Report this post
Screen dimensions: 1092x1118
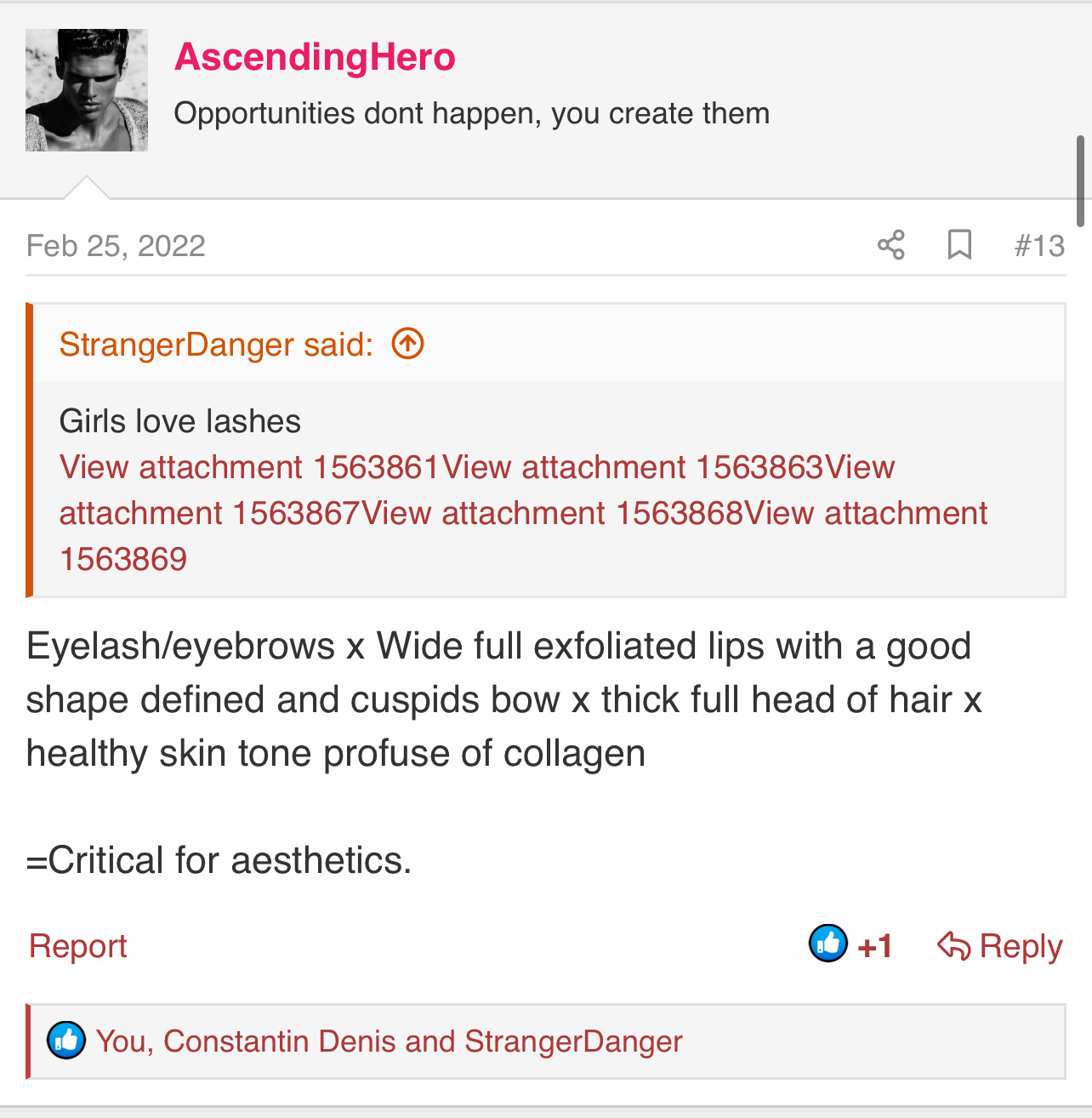click(78, 946)
